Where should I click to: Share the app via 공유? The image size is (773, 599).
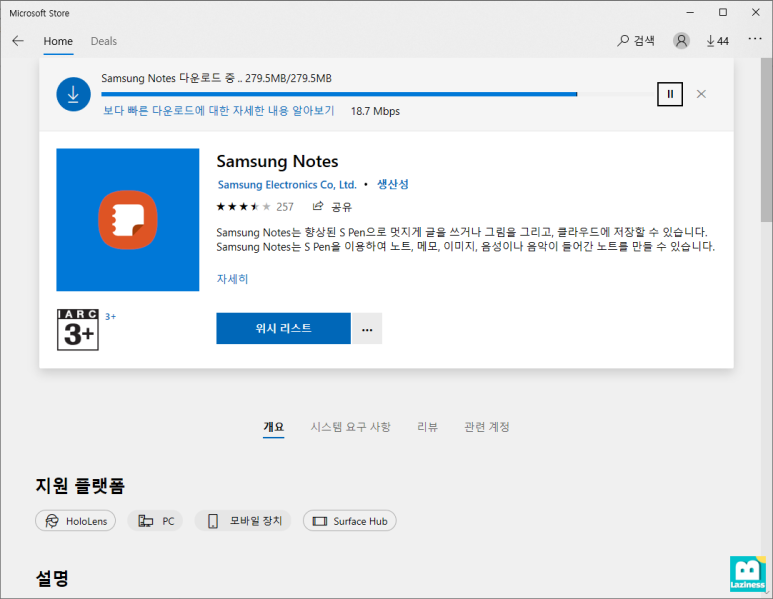tap(332, 207)
